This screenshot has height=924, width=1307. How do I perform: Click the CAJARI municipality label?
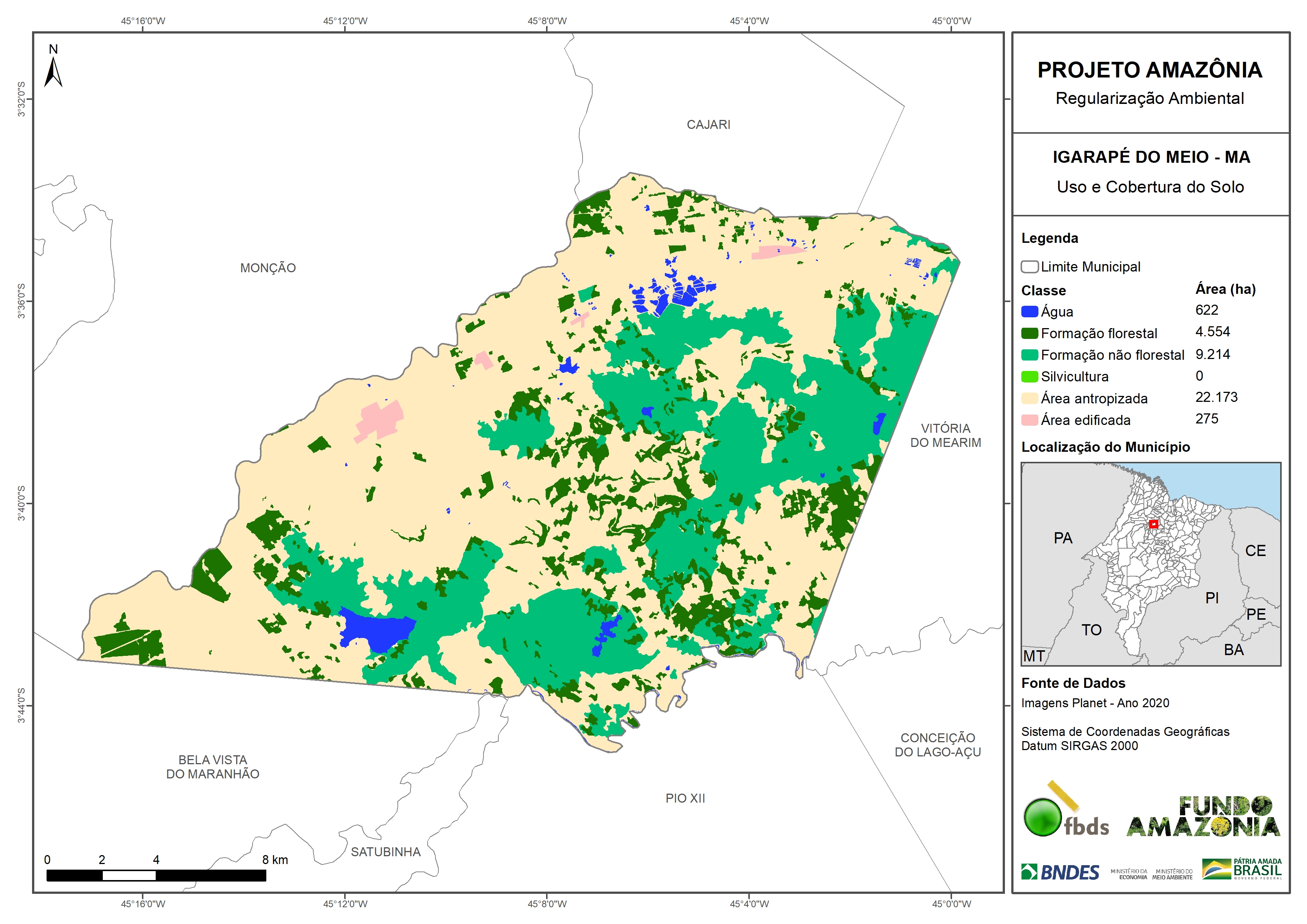pyautogui.click(x=708, y=125)
